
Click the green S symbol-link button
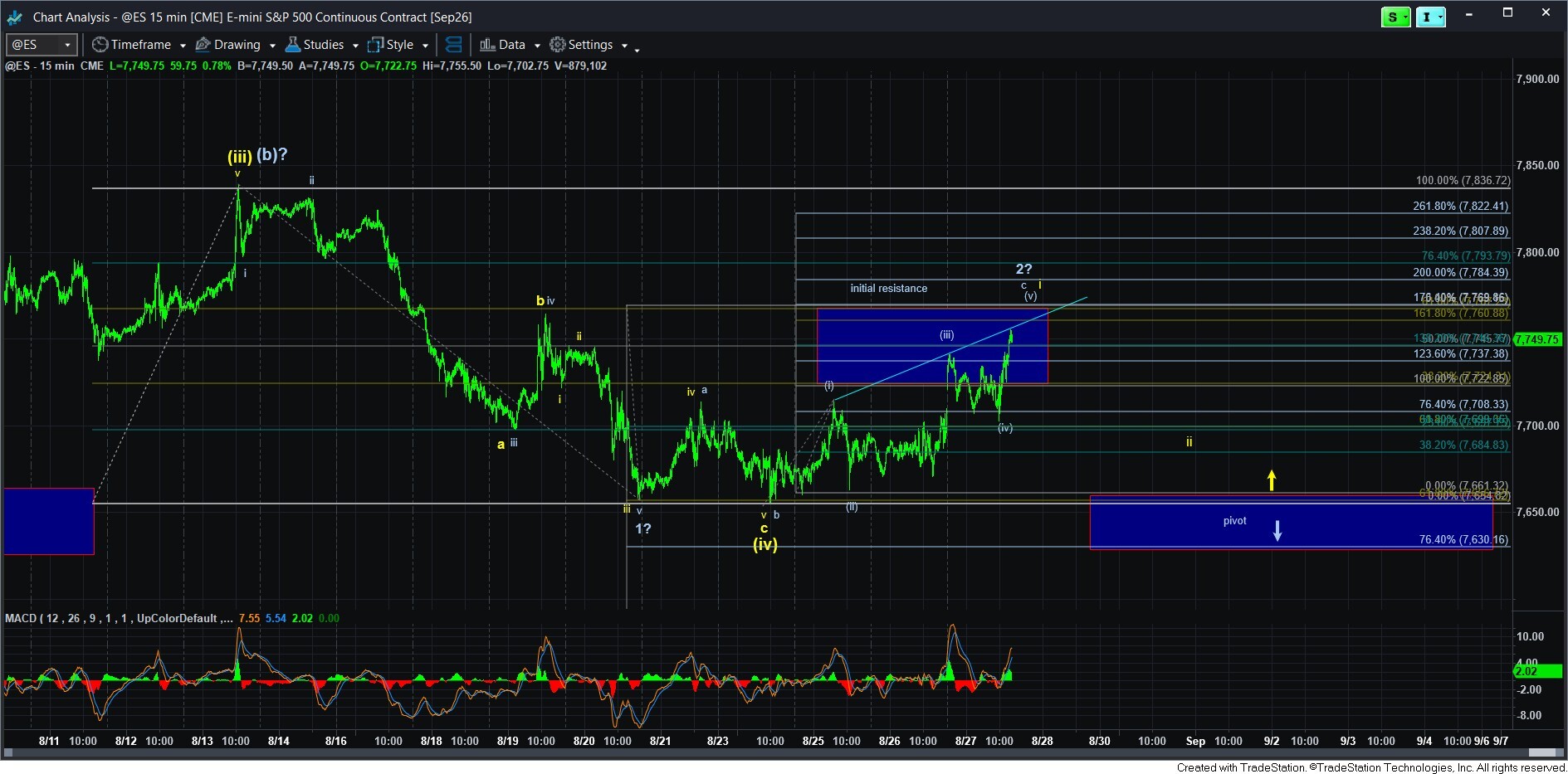point(1395,17)
